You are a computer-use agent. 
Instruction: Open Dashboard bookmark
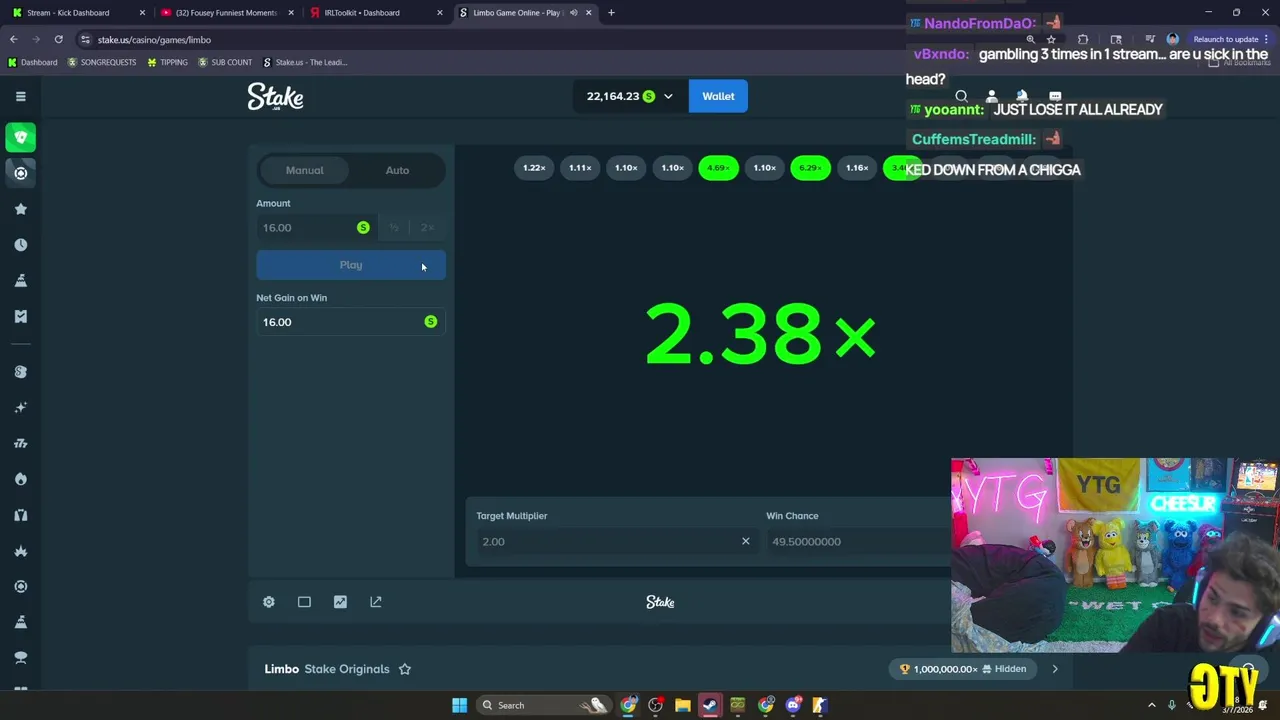[x=32, y=62]
